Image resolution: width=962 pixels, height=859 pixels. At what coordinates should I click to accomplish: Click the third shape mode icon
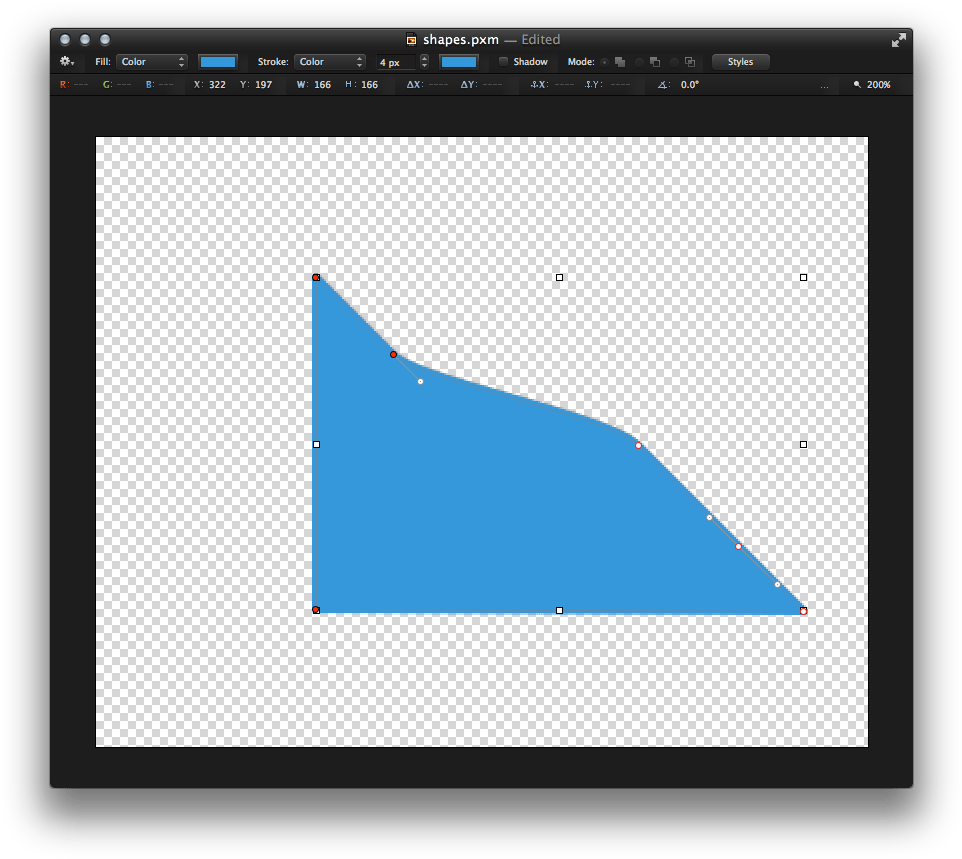[x=690, y=62]
